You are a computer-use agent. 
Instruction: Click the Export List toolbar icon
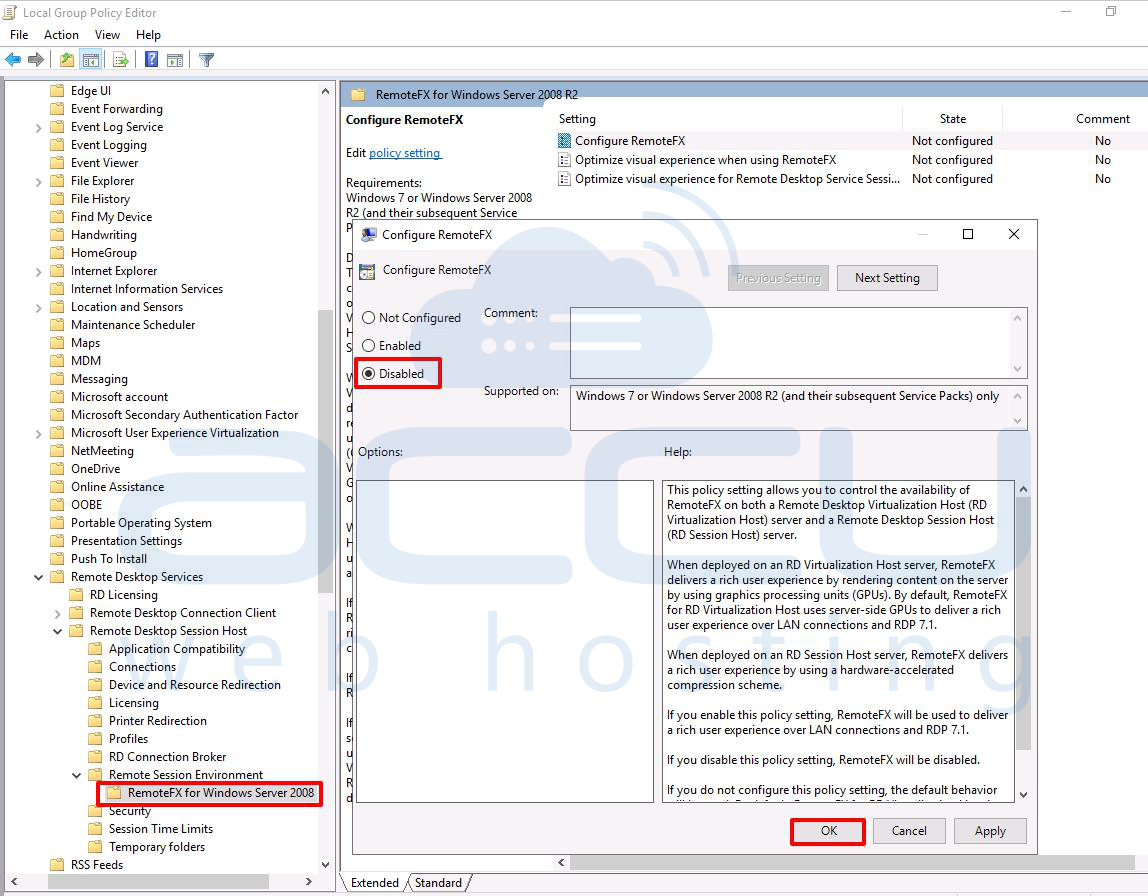coord(121,60)
